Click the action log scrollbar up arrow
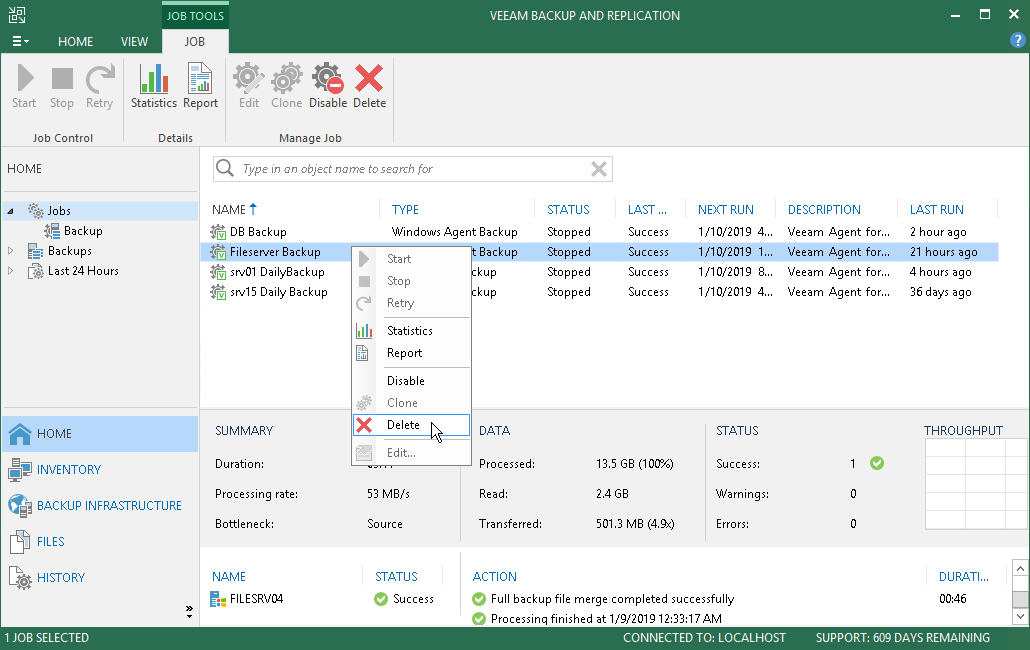 pyautogui.click(x=1019, y=569)
